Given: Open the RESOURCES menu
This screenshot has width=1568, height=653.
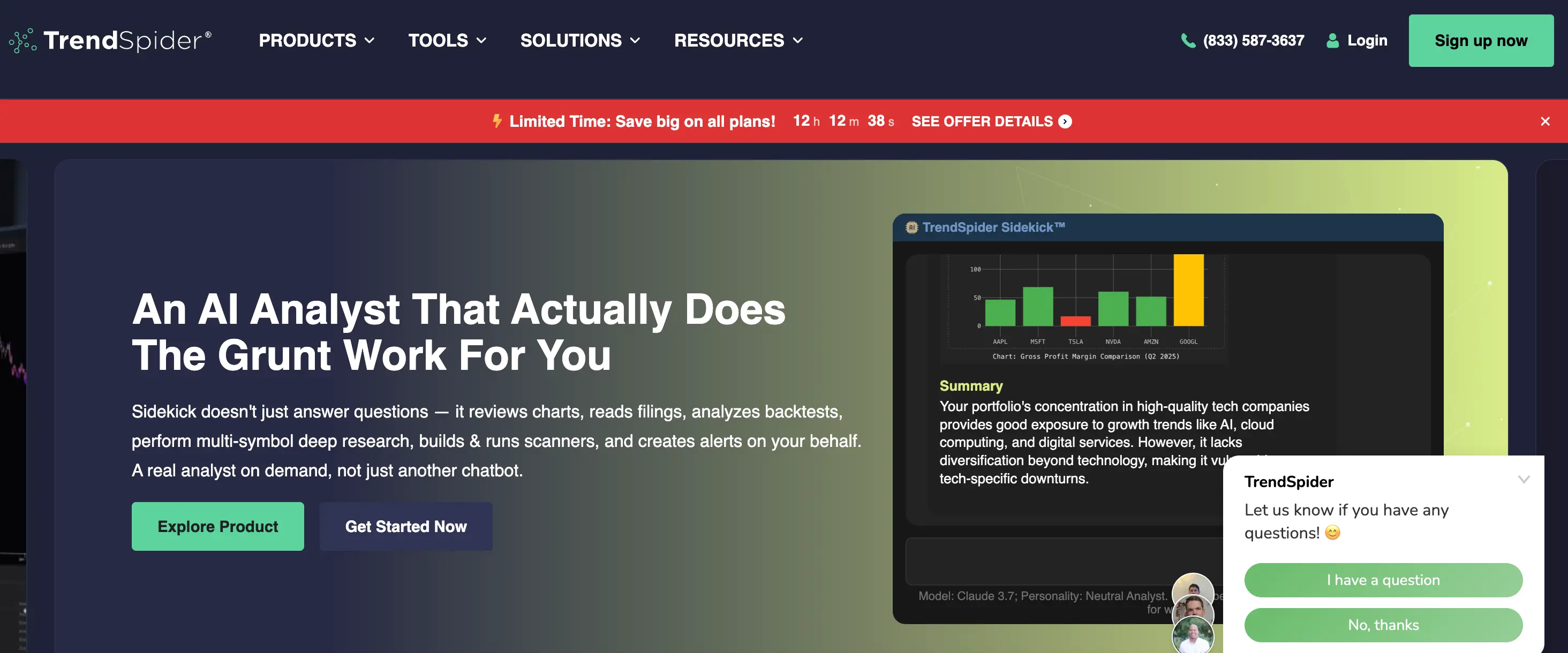Looking at the screenshot, I should coord(738,41).
